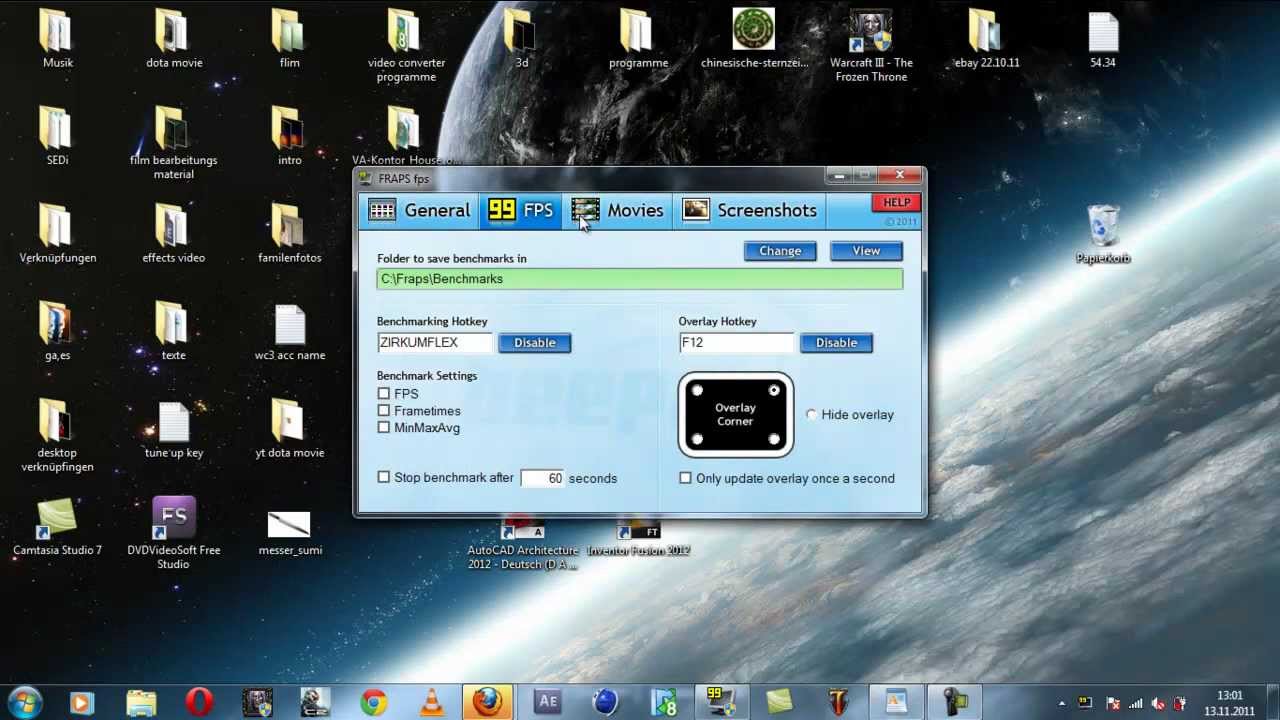
Task: Select the Hide overlay radio button
Action: [811, 415]
